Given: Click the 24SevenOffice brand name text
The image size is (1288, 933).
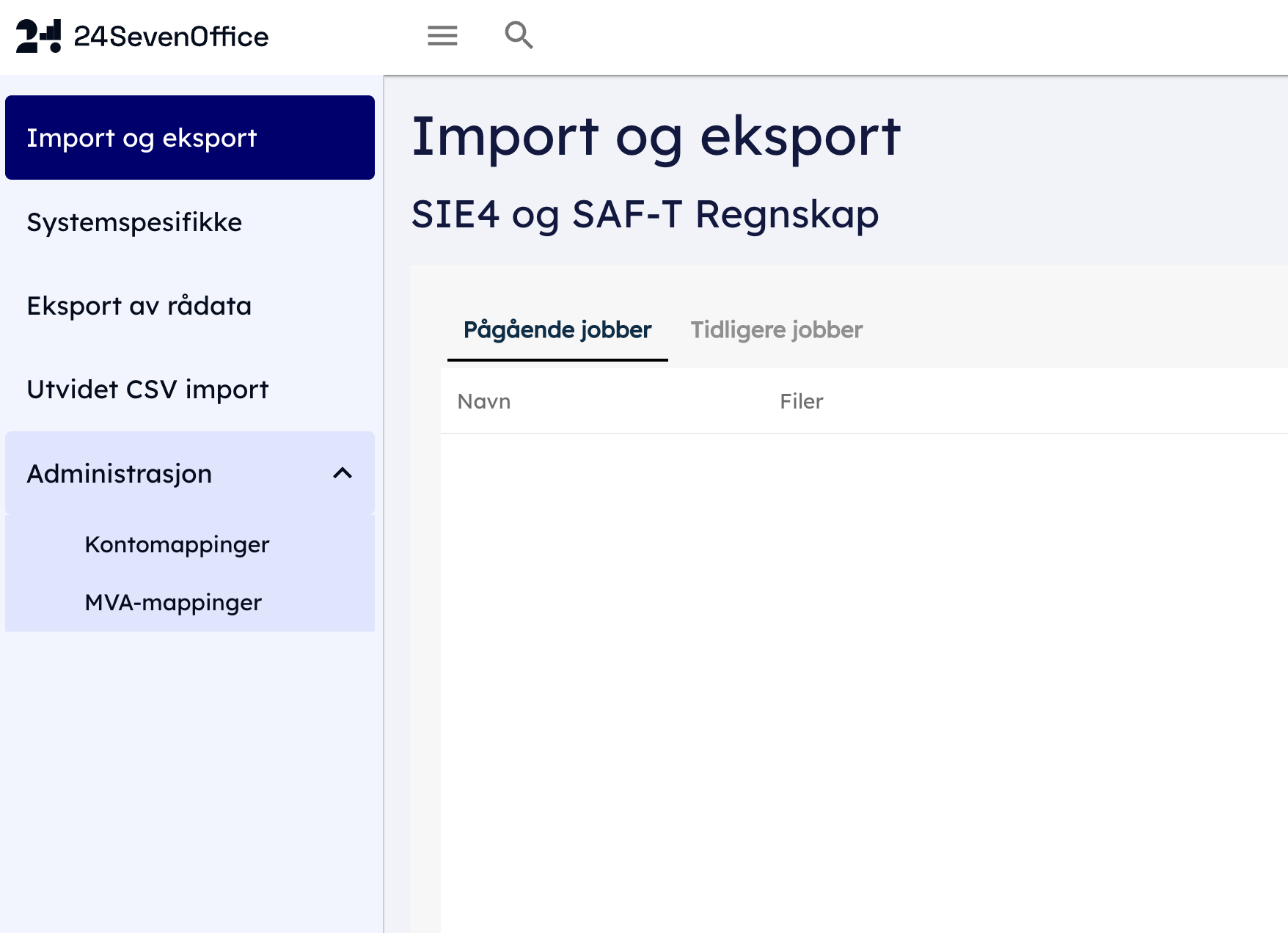Looking at the screenshot, I should 171,37.
